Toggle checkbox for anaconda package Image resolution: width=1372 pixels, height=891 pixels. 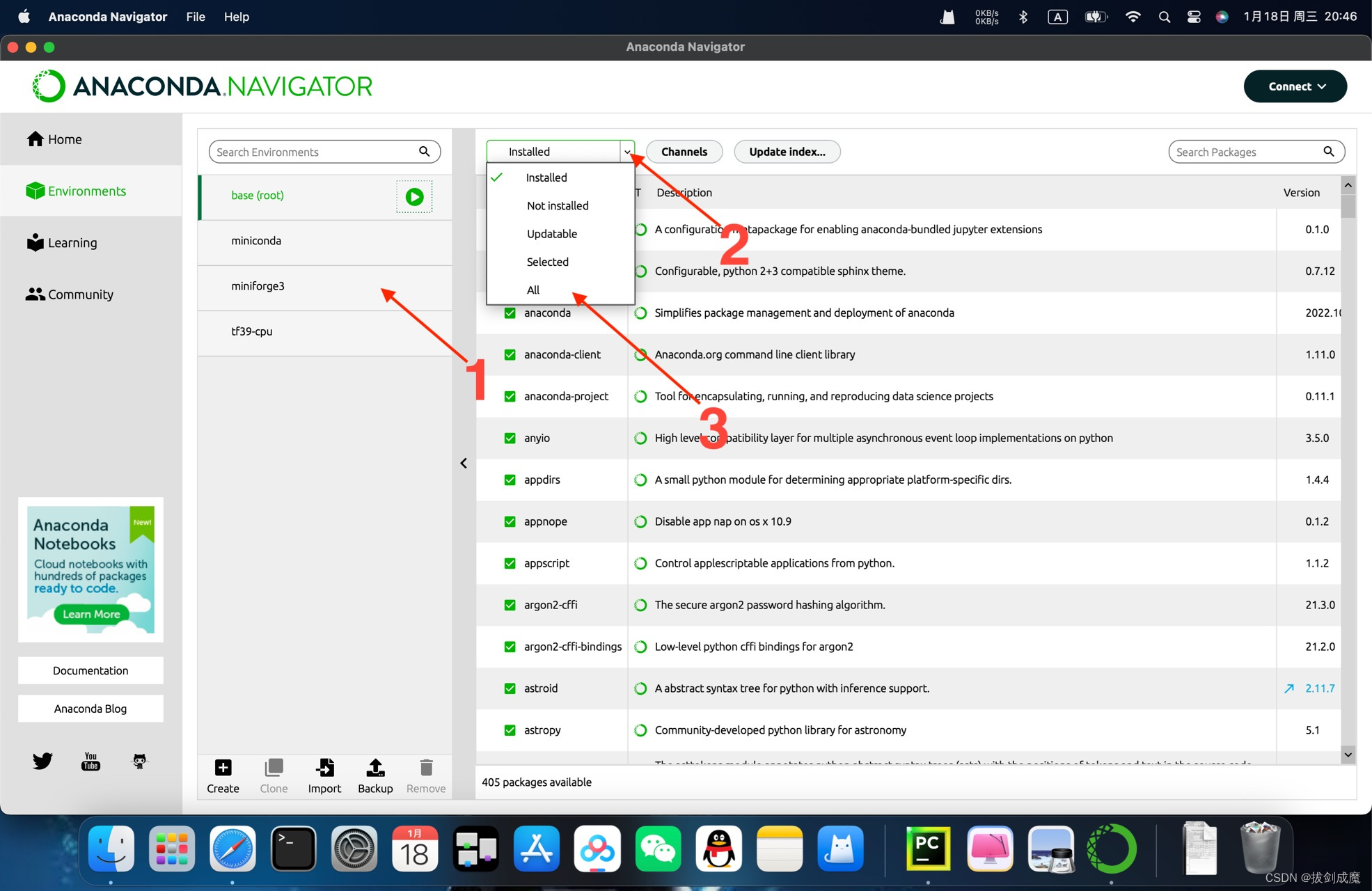coord(509,312)
